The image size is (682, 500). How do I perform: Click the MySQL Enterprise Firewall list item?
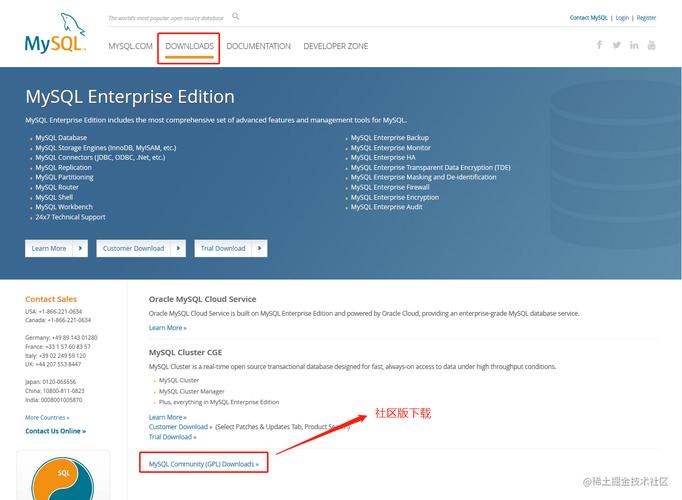coord(390,187)
